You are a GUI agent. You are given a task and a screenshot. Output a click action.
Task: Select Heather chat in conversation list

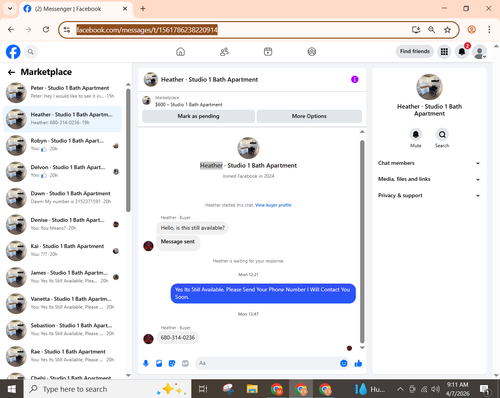click(63, 119)
